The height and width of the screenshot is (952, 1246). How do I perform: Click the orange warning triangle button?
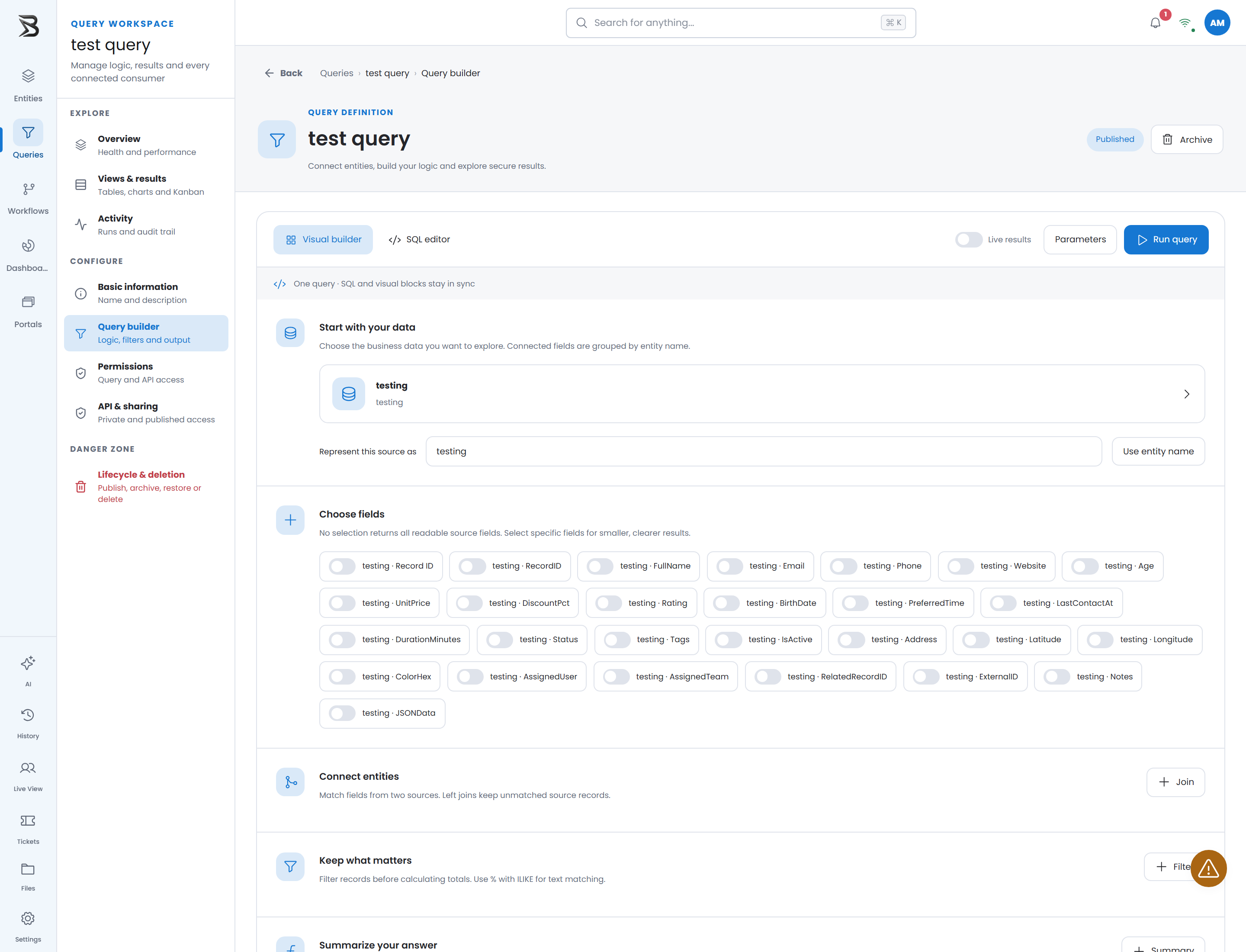click(1208, 868)
